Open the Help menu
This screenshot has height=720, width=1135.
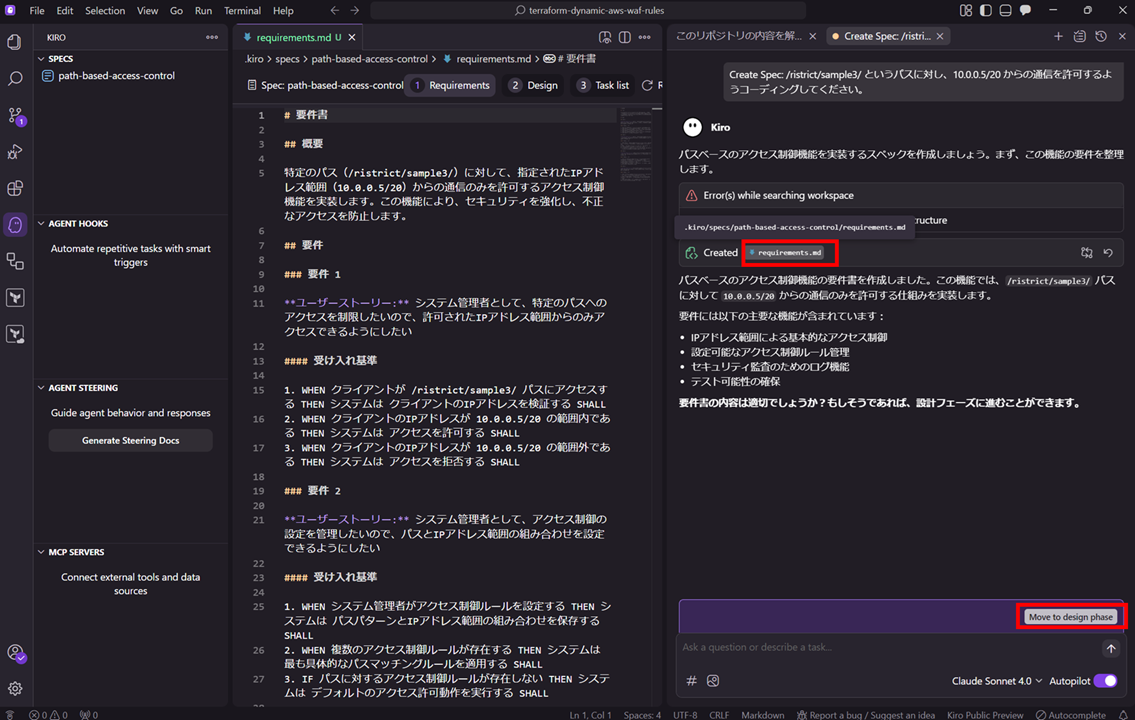click(283, 11)
